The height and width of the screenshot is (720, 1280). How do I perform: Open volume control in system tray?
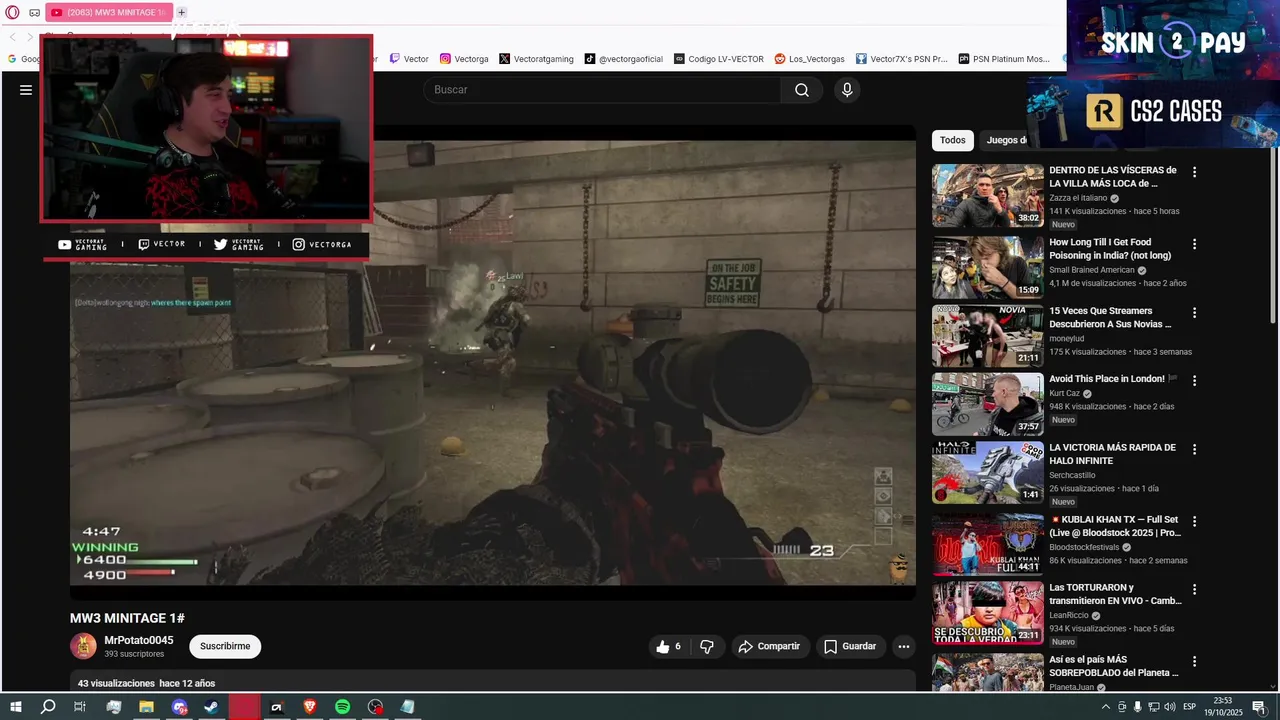1170,707
